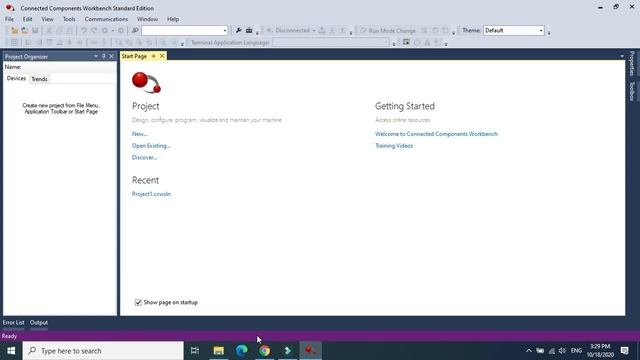640x360 pixels.
Task: Open the Project Organizer window position dropdown
Action: [96, 56]
